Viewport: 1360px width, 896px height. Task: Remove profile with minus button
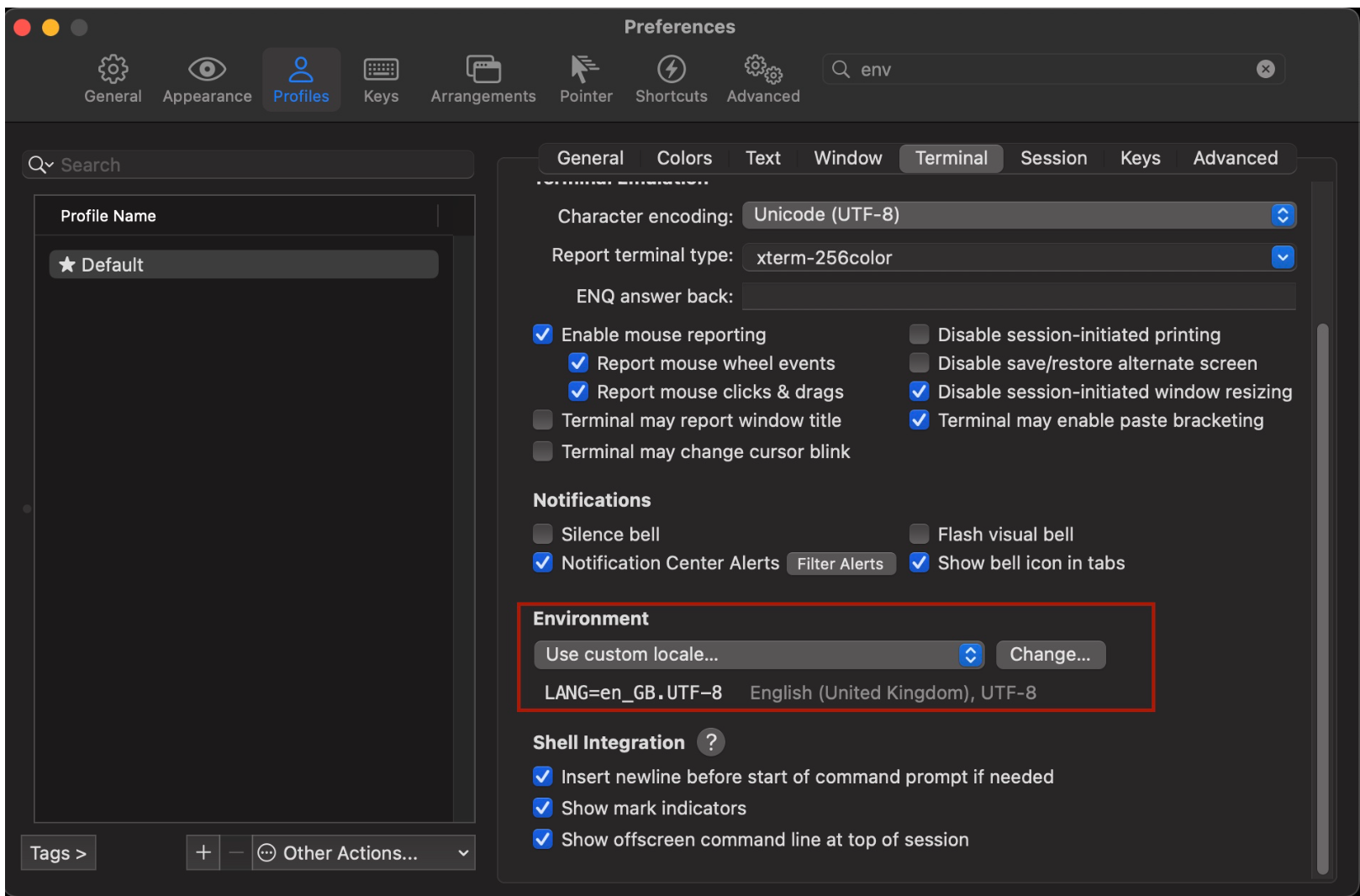[236, 852]
